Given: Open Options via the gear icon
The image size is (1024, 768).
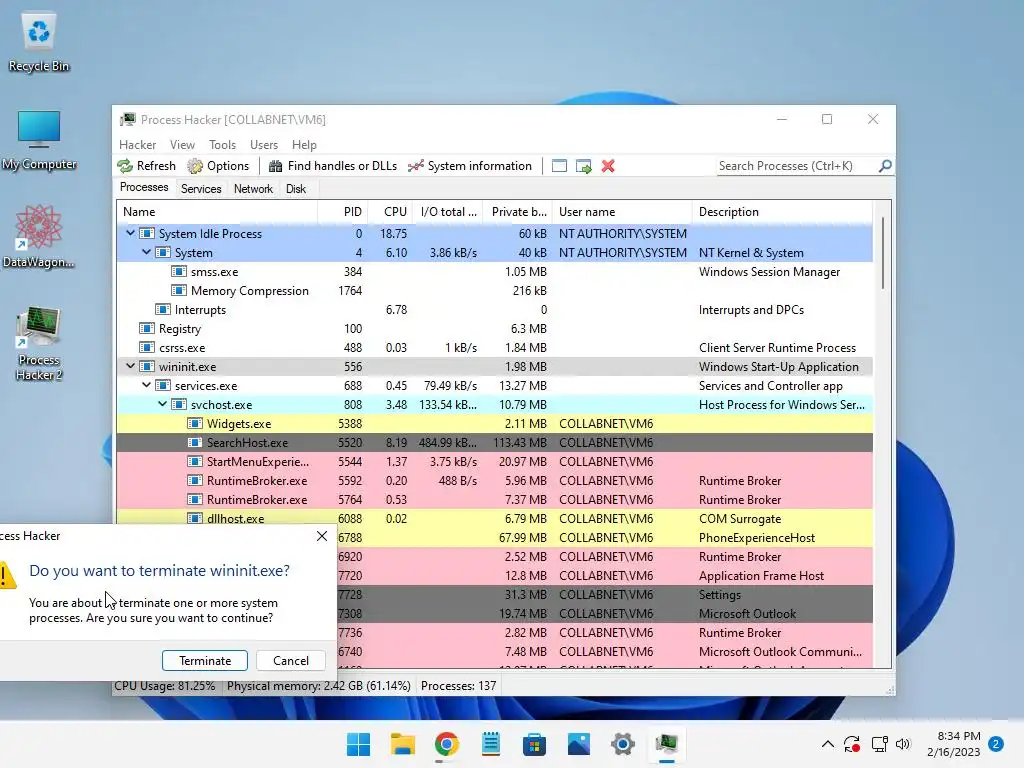Looking at the screenshot, I should [x=195, y=166].
